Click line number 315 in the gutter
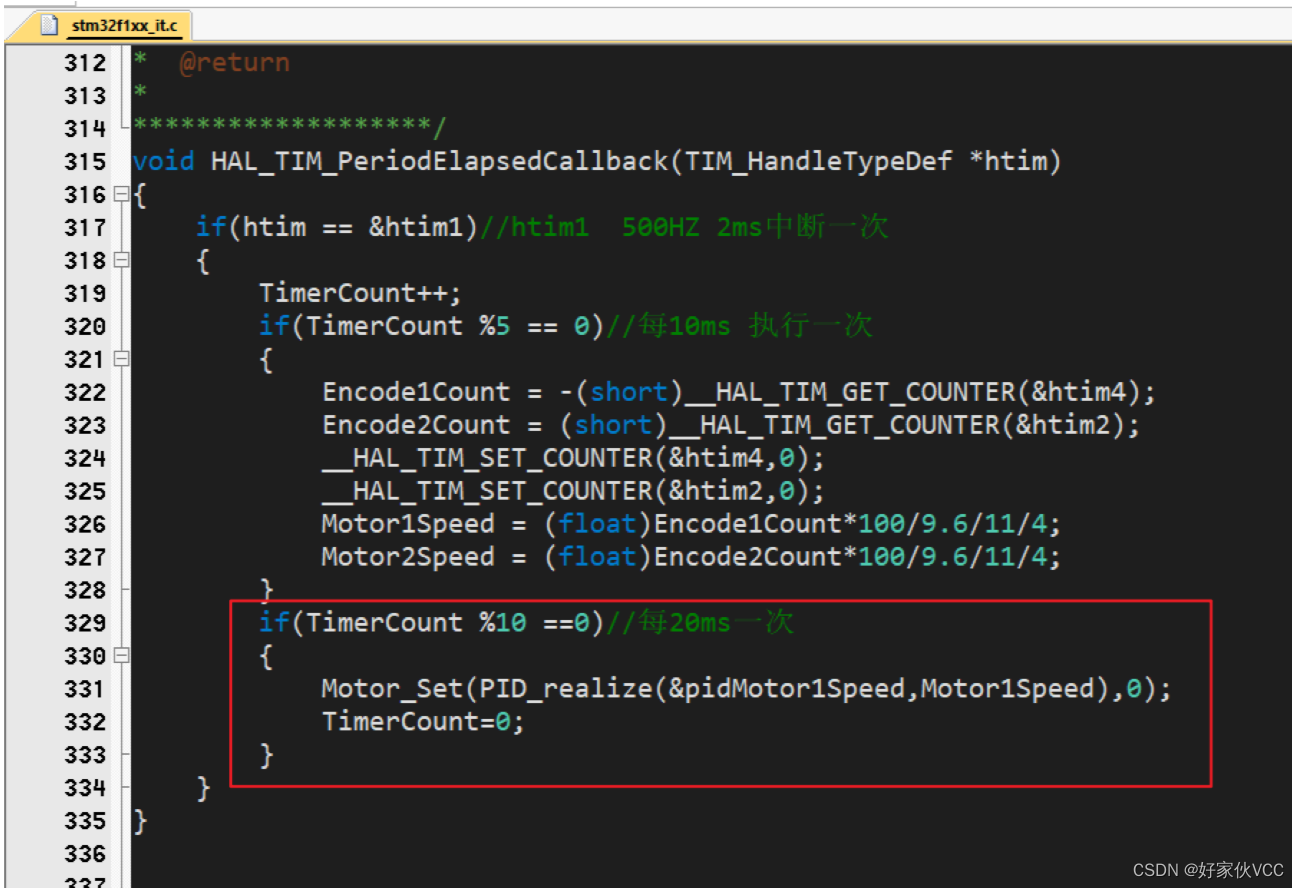Image resolution: width=1300 pixels, height=889 pixels. (85, 161)
